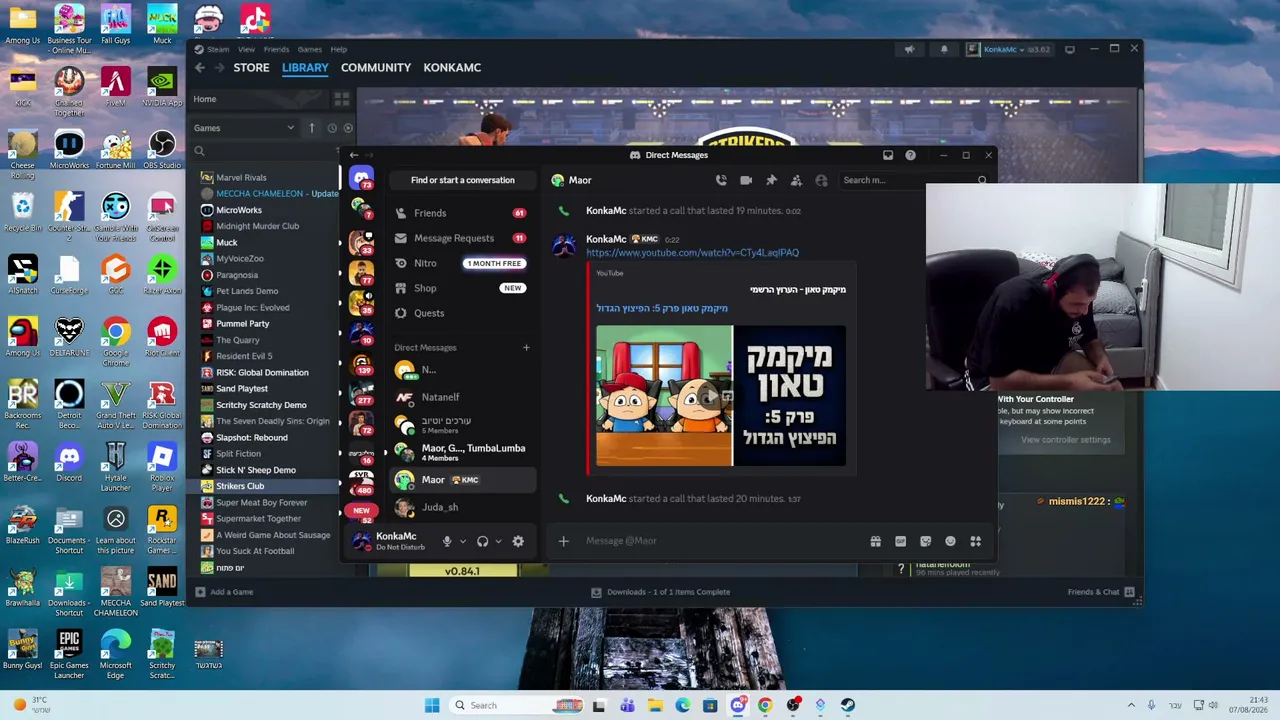The height and width of the screenshot is (720, 1280).
Task: Click the Discord Direct Messages home icon
Action: (362, 179)
